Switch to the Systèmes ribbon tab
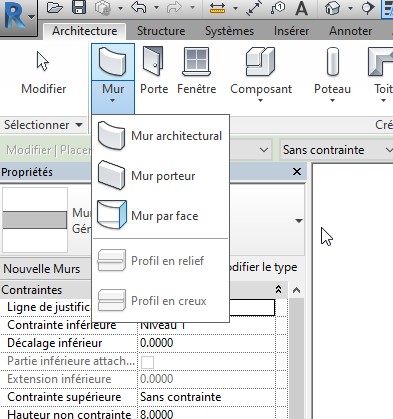The width and height of the screenshot is (393, 419). [229, 31]
